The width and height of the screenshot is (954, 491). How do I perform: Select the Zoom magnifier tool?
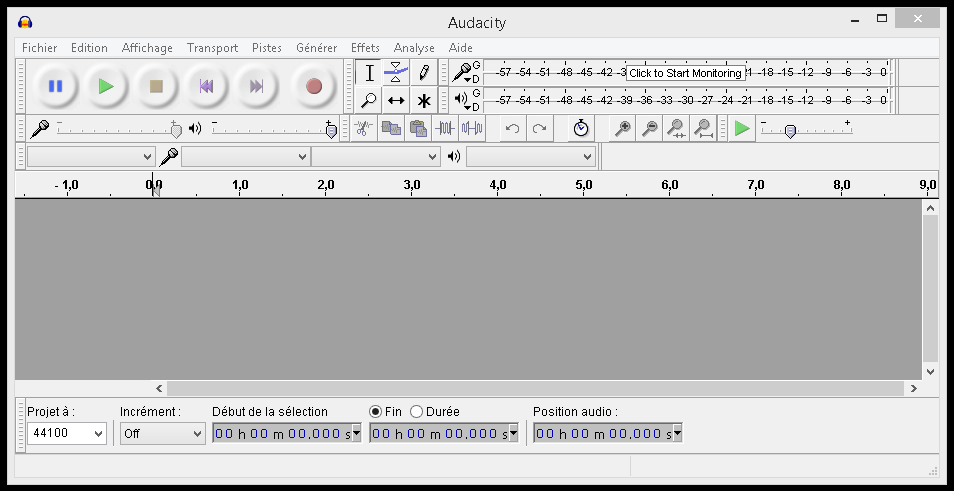(369, 100)
